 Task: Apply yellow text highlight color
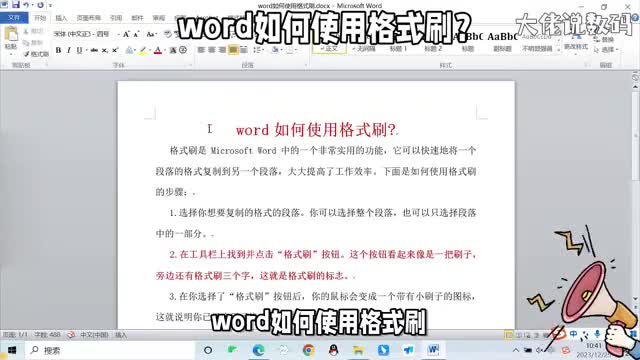point(143,50)
